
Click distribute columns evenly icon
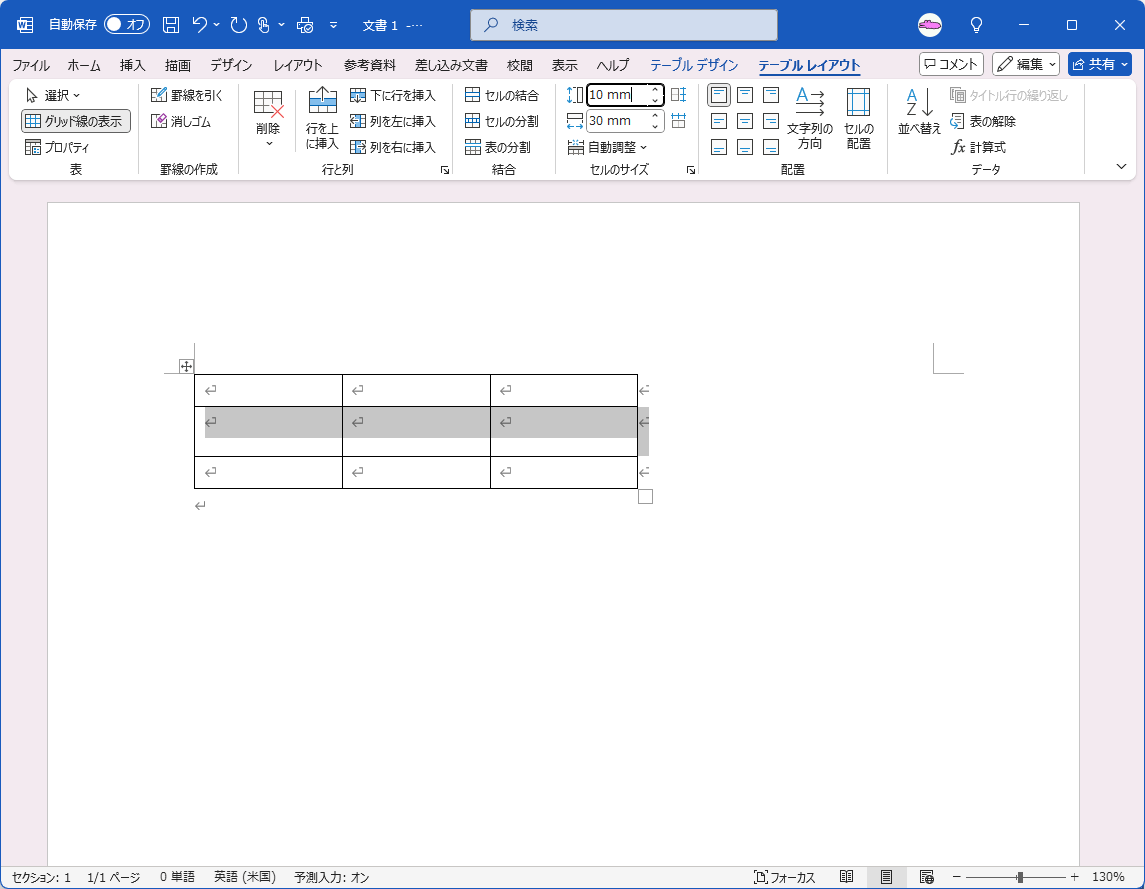point(678,121)
